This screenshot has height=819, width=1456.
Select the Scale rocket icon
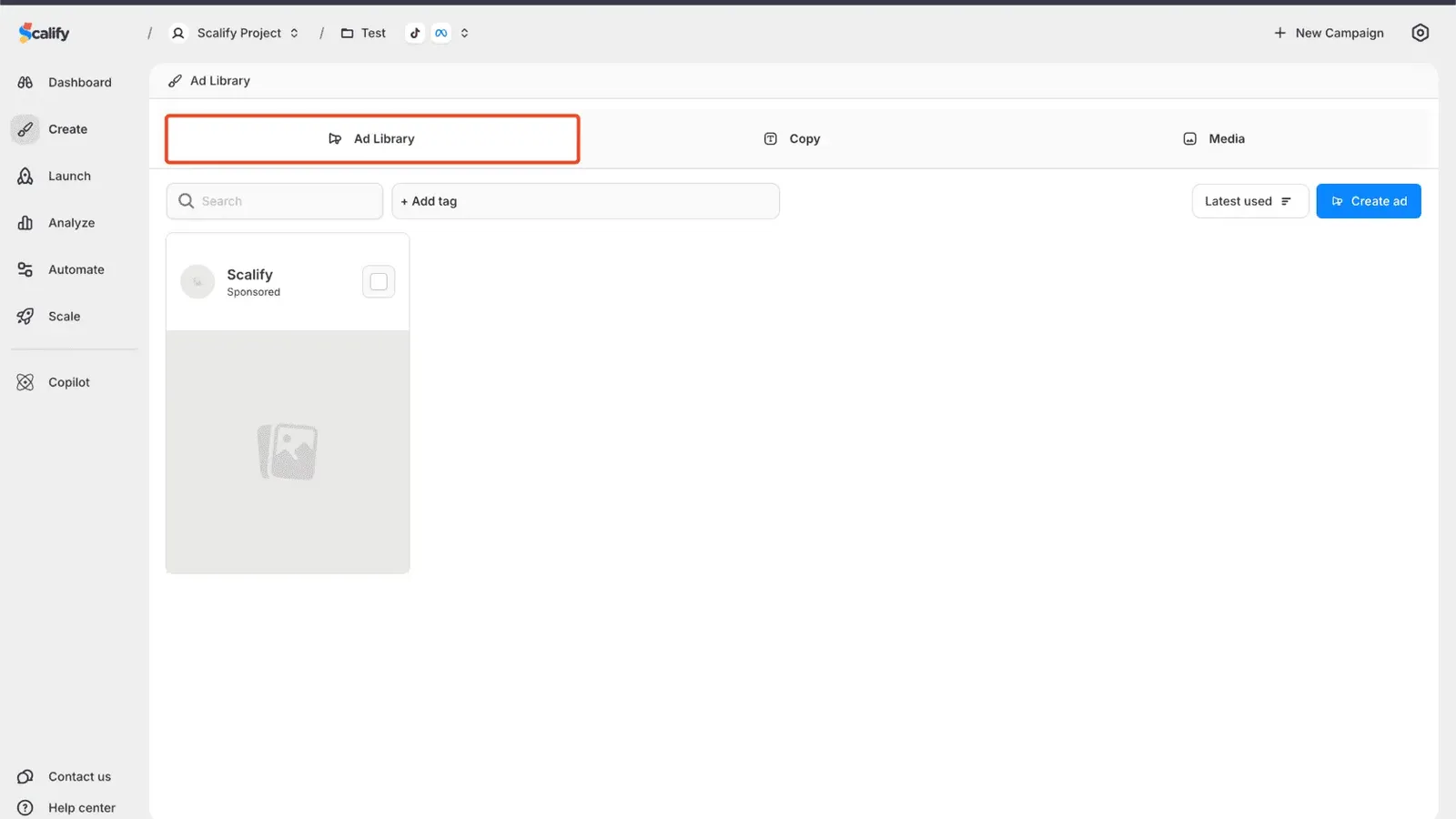click(x=25, y=316)
